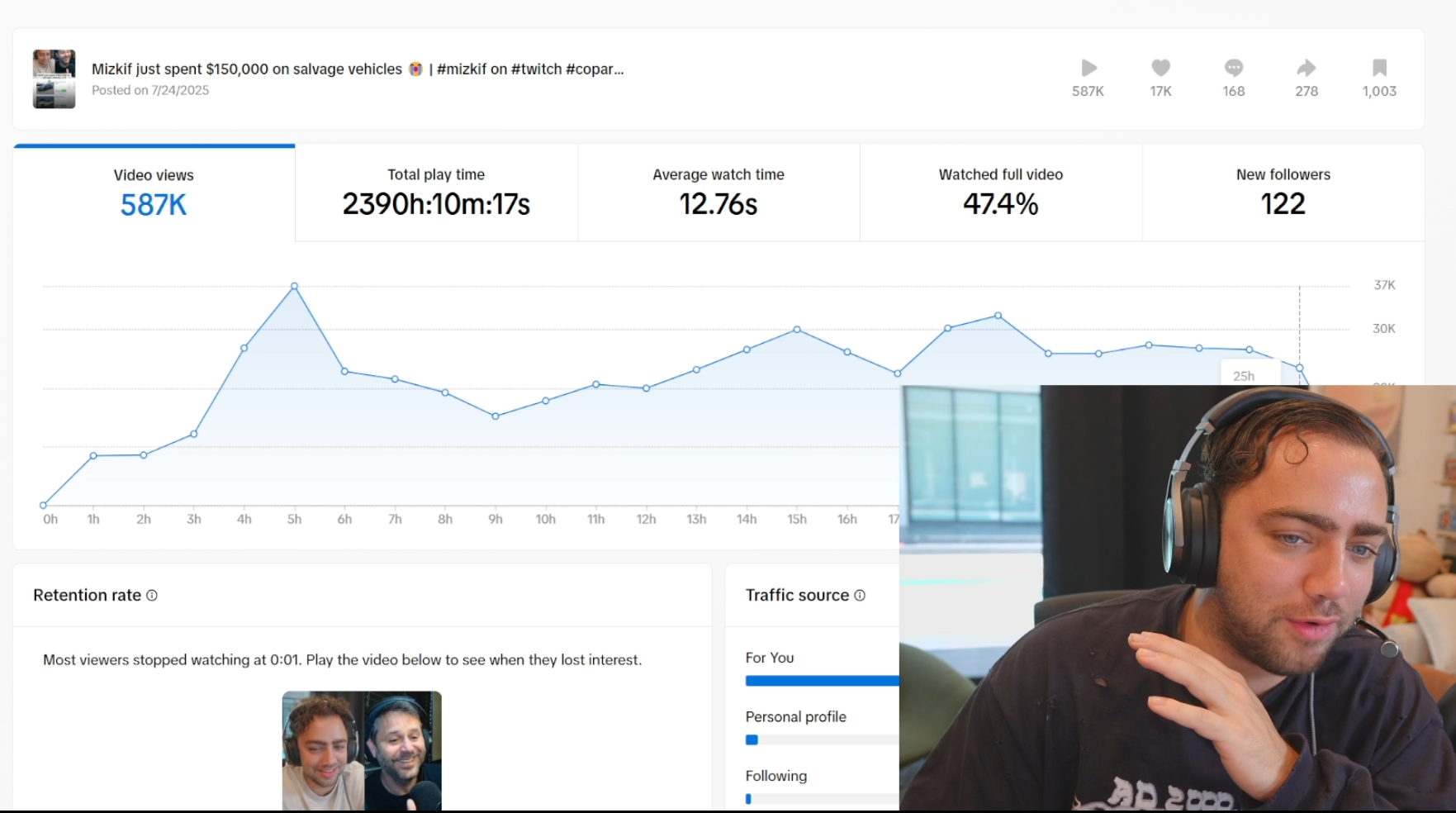Select the Video views tab
Image resolution: width=1456 pixels, height=813 pixels.
[x=154, y=193]
